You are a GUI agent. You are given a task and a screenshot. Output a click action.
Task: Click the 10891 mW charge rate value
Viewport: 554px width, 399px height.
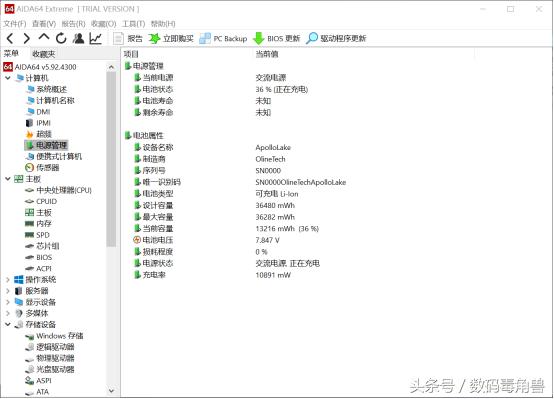coord(273,275)
